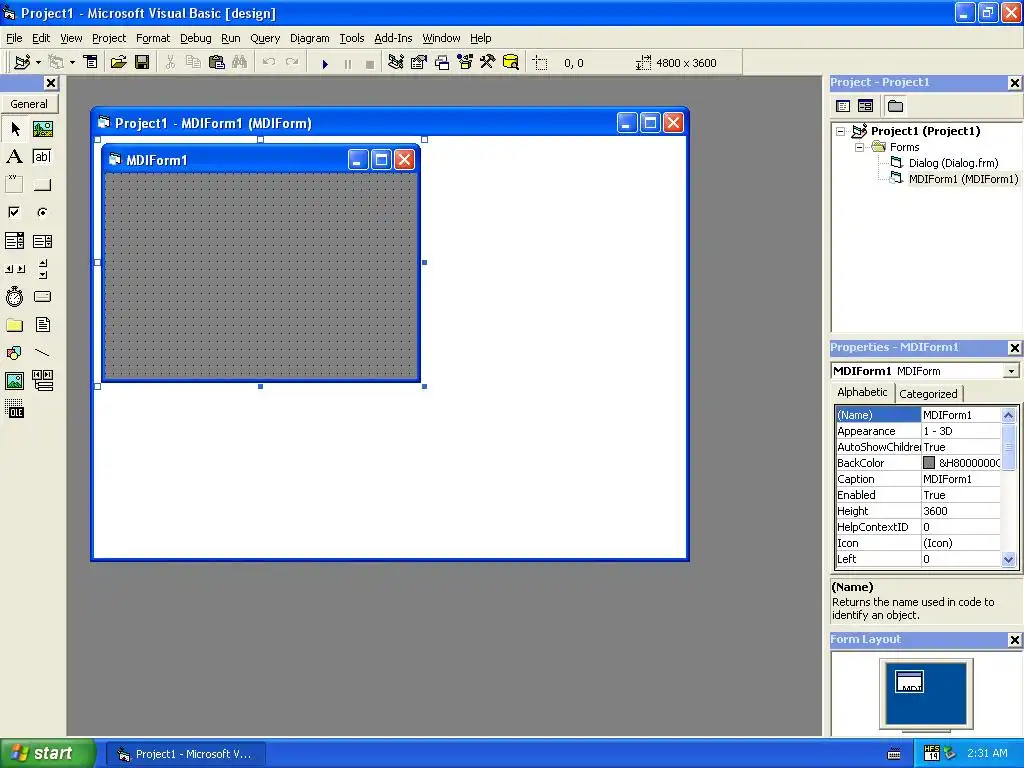Click the Add Form toolbar icon
Image resolution: width=1024 pixels, height=768 pixels.
click(56, 63)
